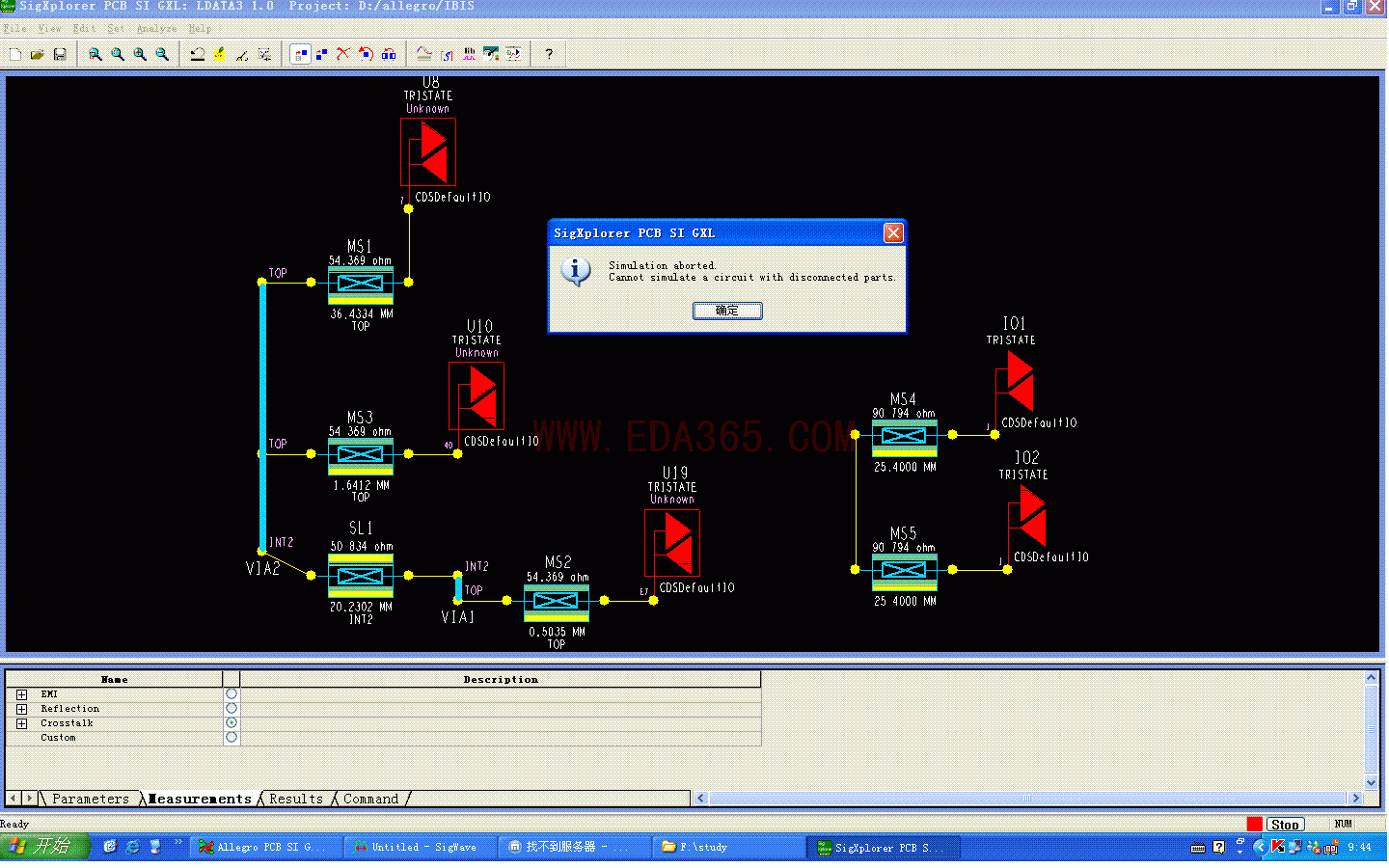Click the blue S-parameter bracket icon
The width and height of the screenshot is (1389, 868).
click(447, 54)
